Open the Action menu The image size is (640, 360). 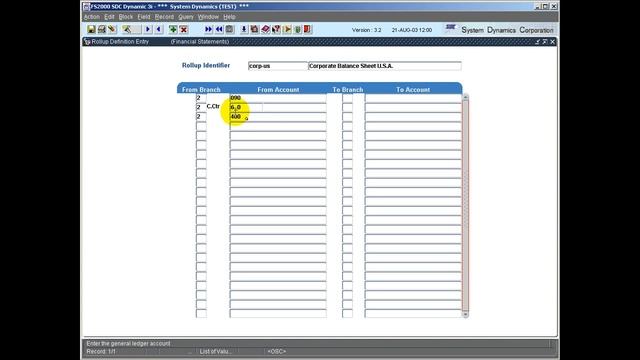click(x=92, y=17)
